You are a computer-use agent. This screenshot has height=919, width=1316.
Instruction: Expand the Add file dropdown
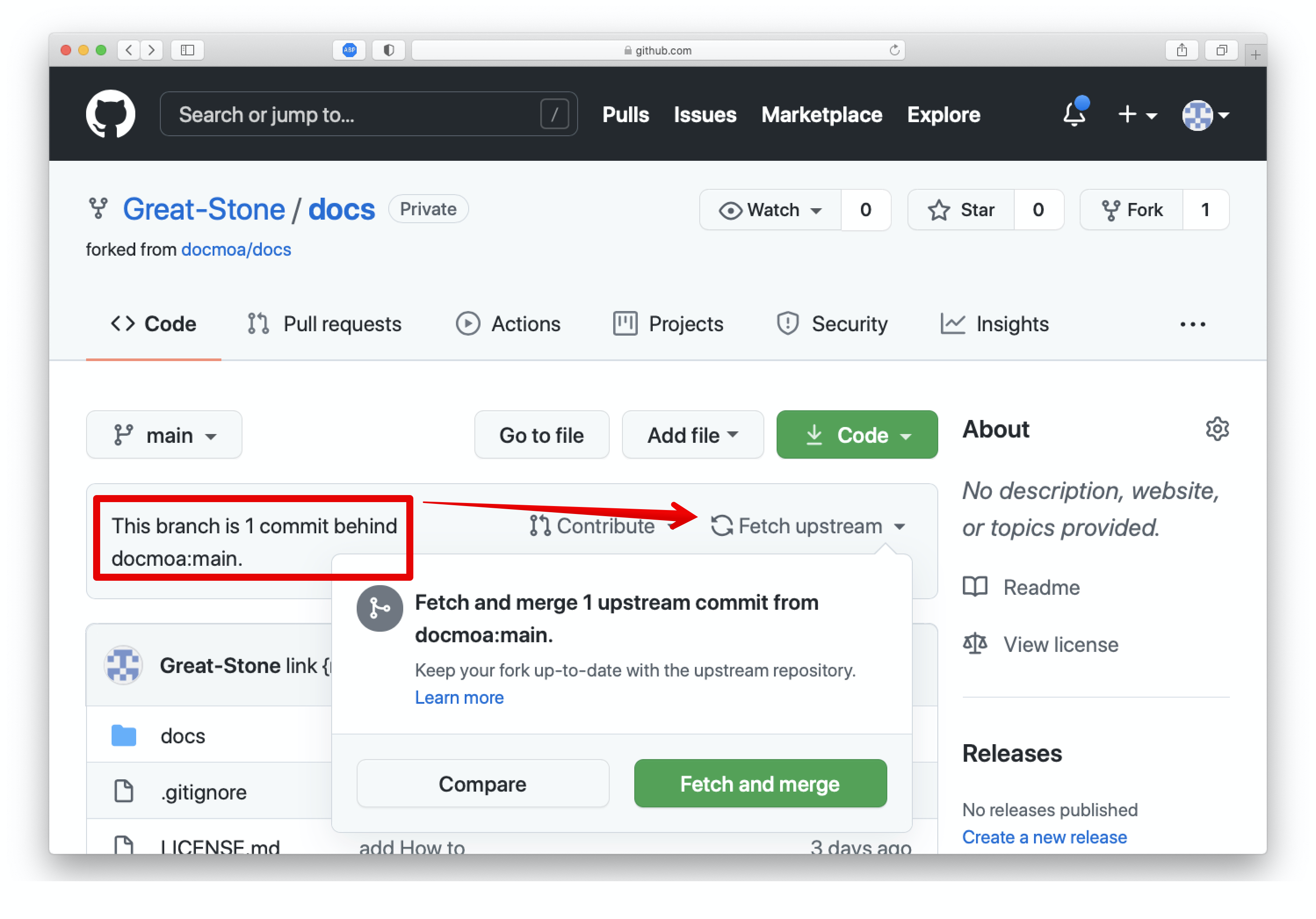click(692, 435)
